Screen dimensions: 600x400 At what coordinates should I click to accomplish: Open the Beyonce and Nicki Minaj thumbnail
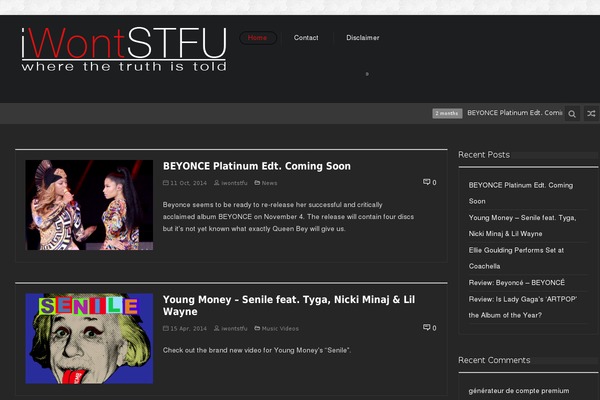pyautogui.click(x=89, y=205)
